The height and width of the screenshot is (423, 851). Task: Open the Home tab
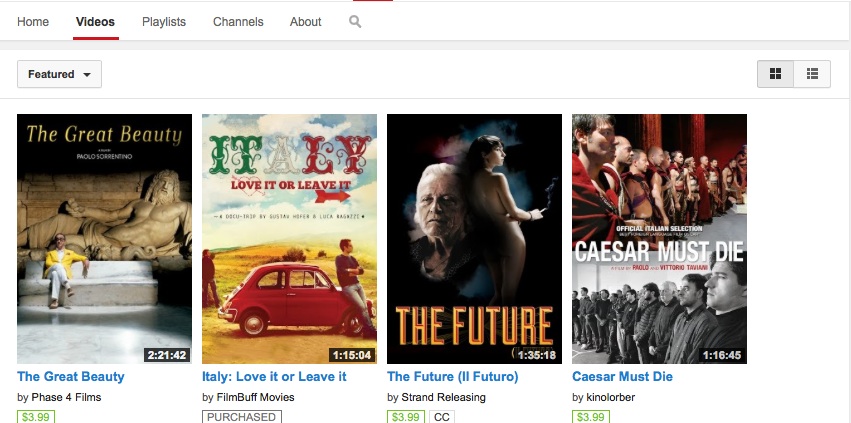point(33,22)
